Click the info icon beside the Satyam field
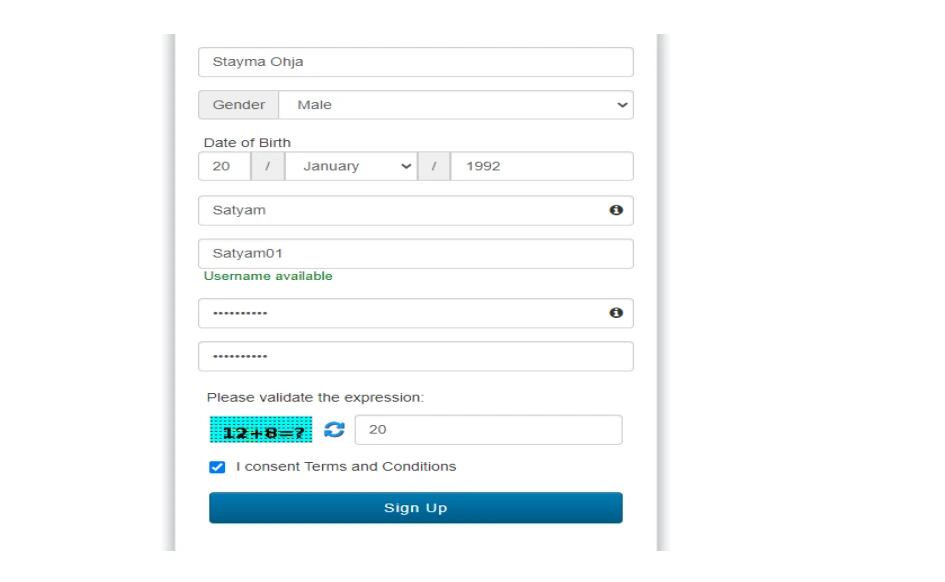 pos(618,210)
